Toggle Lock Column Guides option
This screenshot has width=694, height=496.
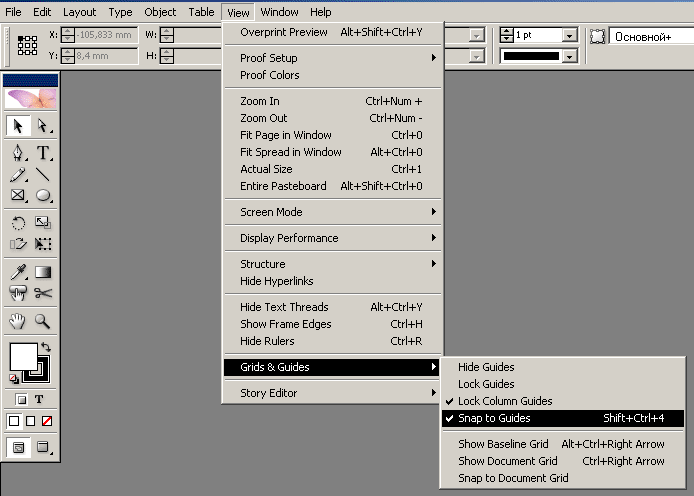point(563,401)
